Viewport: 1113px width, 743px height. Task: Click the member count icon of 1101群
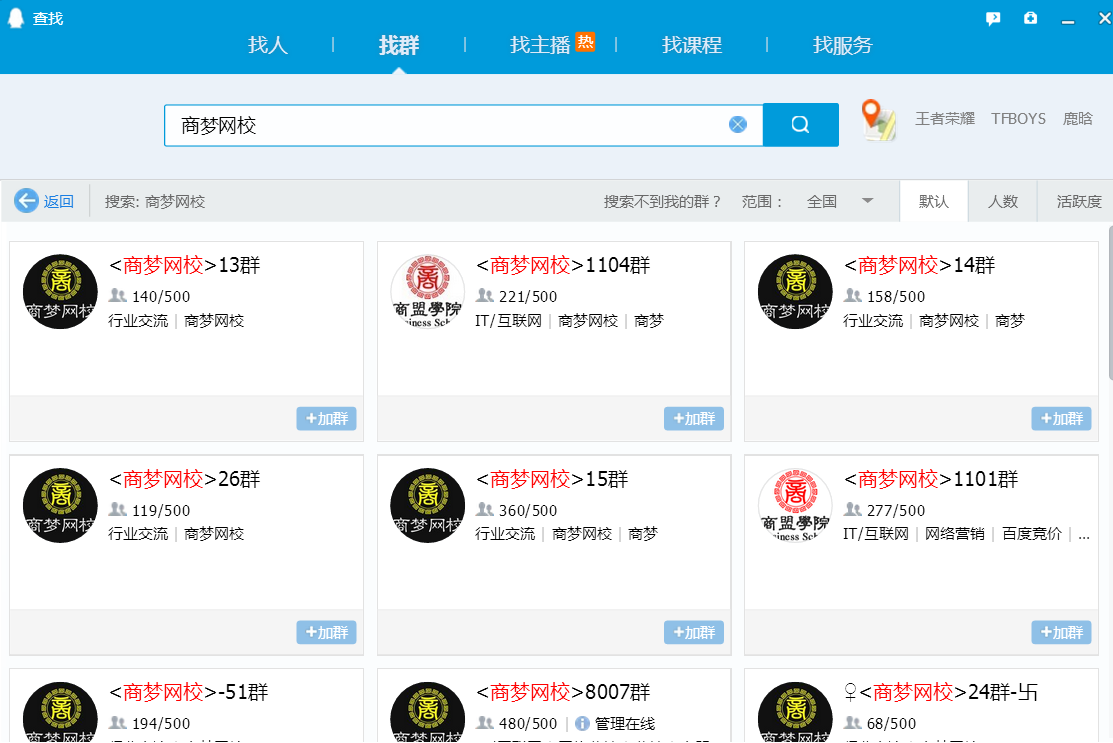pos(852,509)
